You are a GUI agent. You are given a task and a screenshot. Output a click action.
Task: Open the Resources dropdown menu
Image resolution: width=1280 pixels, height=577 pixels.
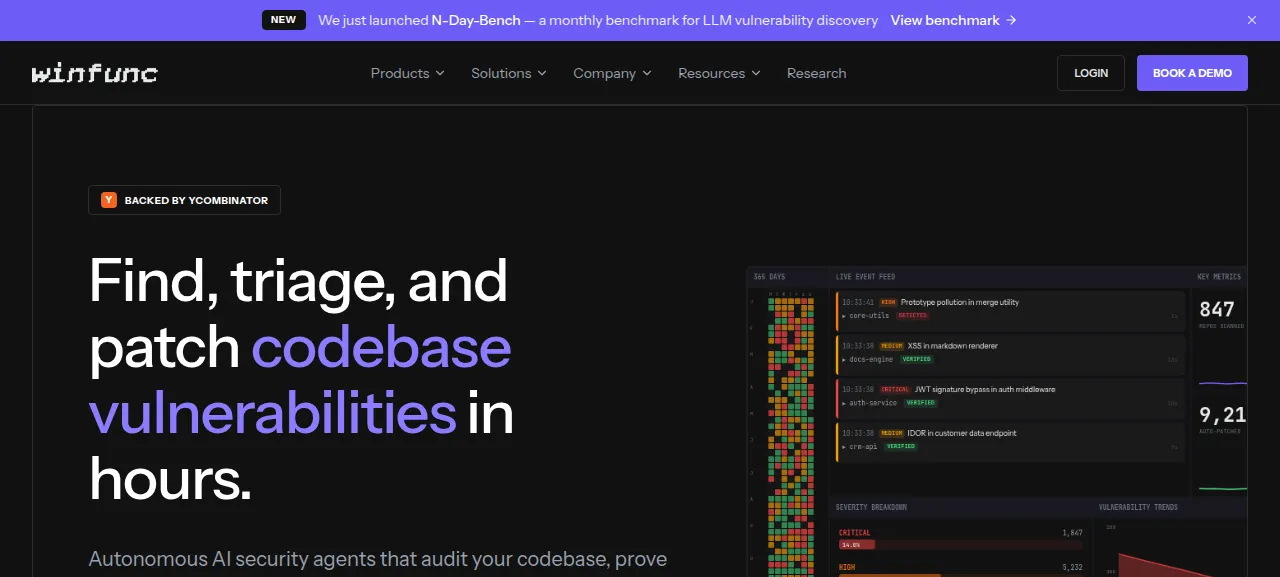coord(719,73)
